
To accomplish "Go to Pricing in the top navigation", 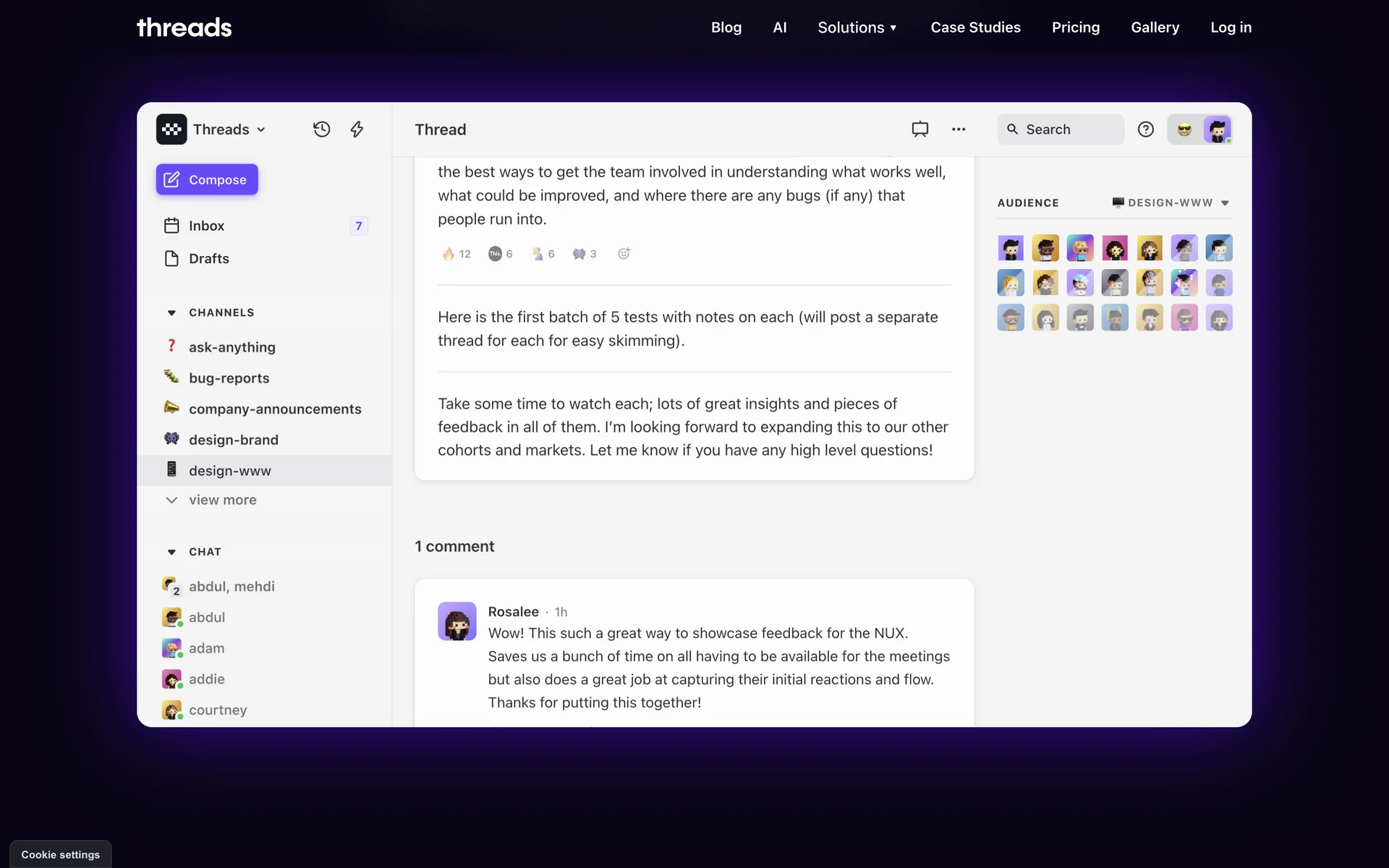I will (1075, 27).
